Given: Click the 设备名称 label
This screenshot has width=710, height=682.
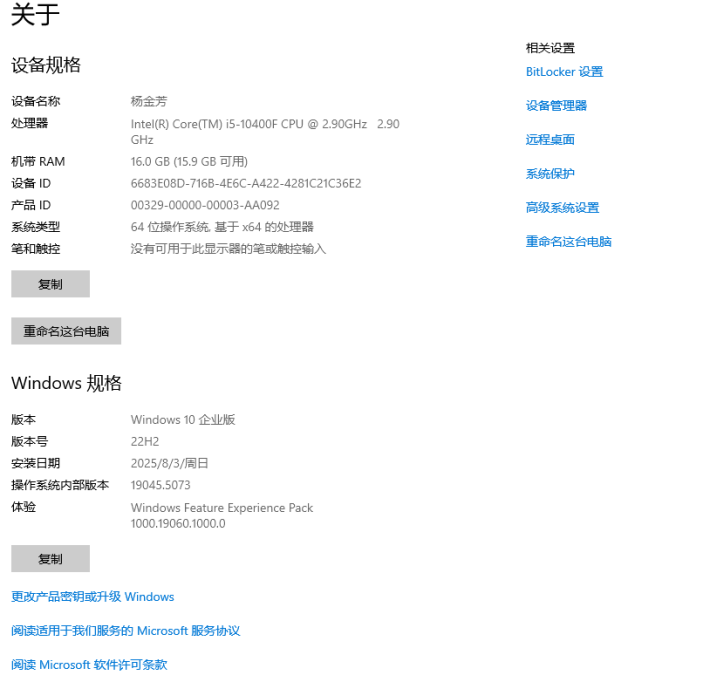Looking at the screenshot, I should [x=36, y=101].
